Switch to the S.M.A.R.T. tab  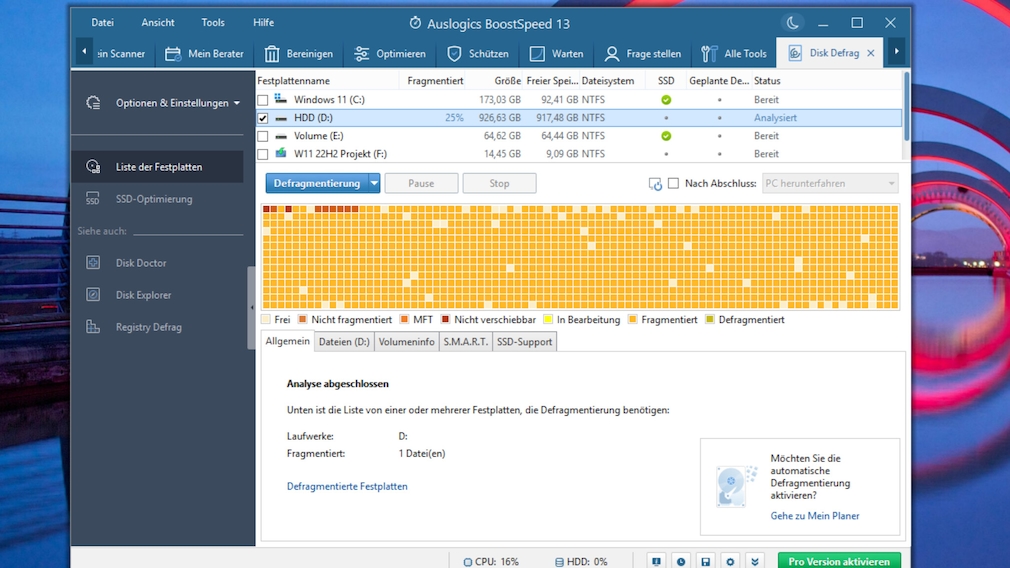click(x=466, y=342)
